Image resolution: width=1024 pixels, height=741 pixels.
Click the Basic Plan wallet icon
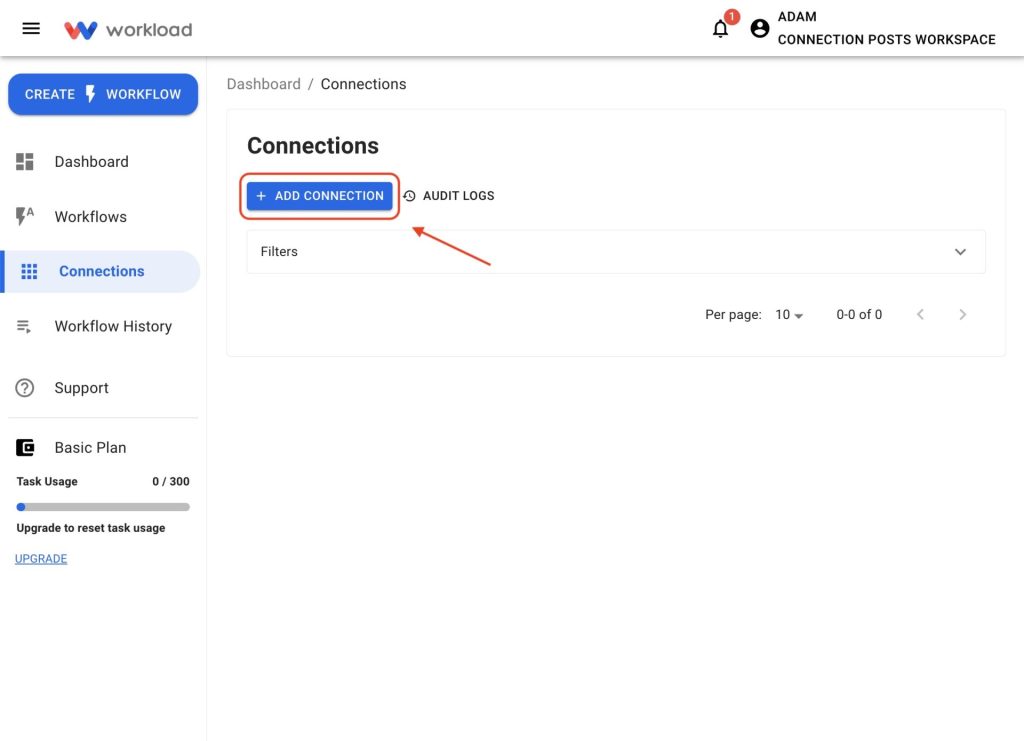25,447
